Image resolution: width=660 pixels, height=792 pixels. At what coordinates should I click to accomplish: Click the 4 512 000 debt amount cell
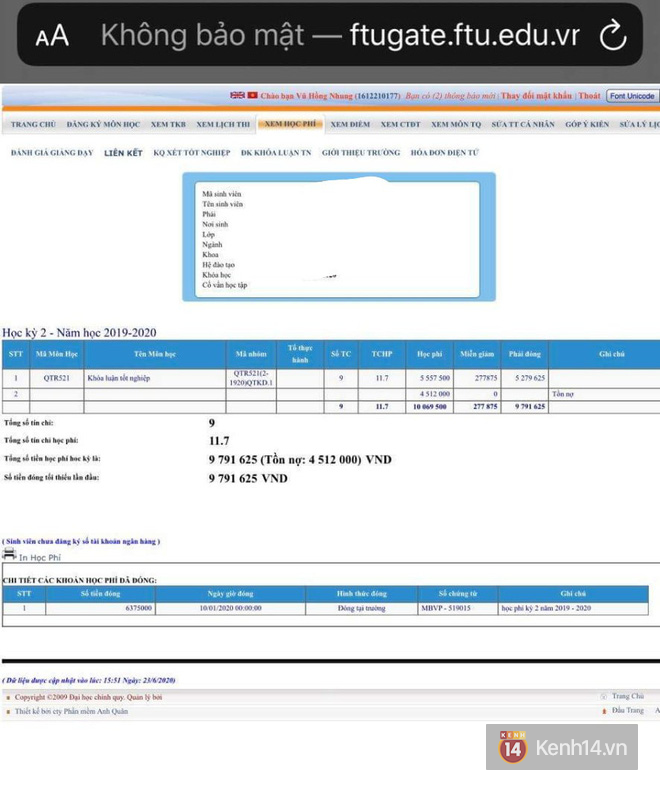(430, 394)
